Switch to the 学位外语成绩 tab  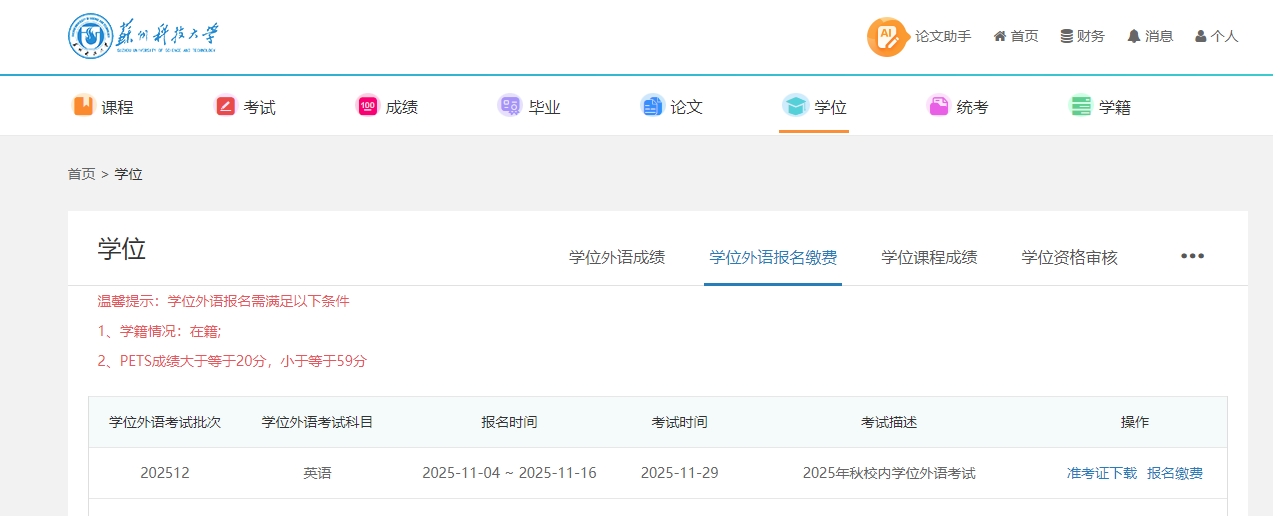[617, 257]
